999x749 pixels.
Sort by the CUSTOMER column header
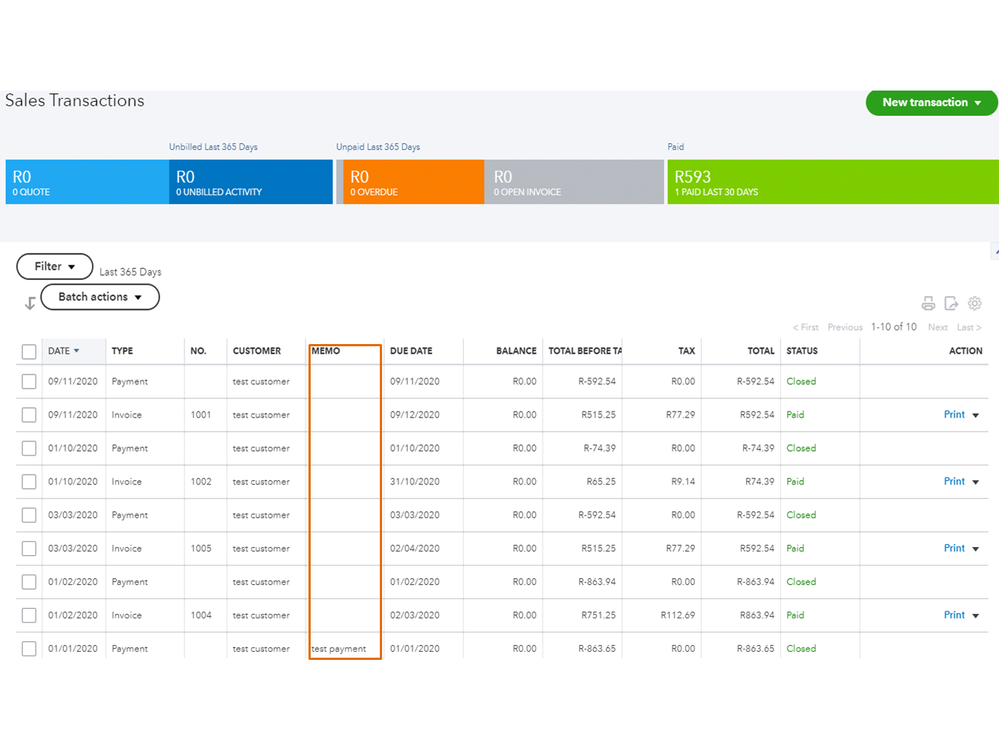pos(257,351)
